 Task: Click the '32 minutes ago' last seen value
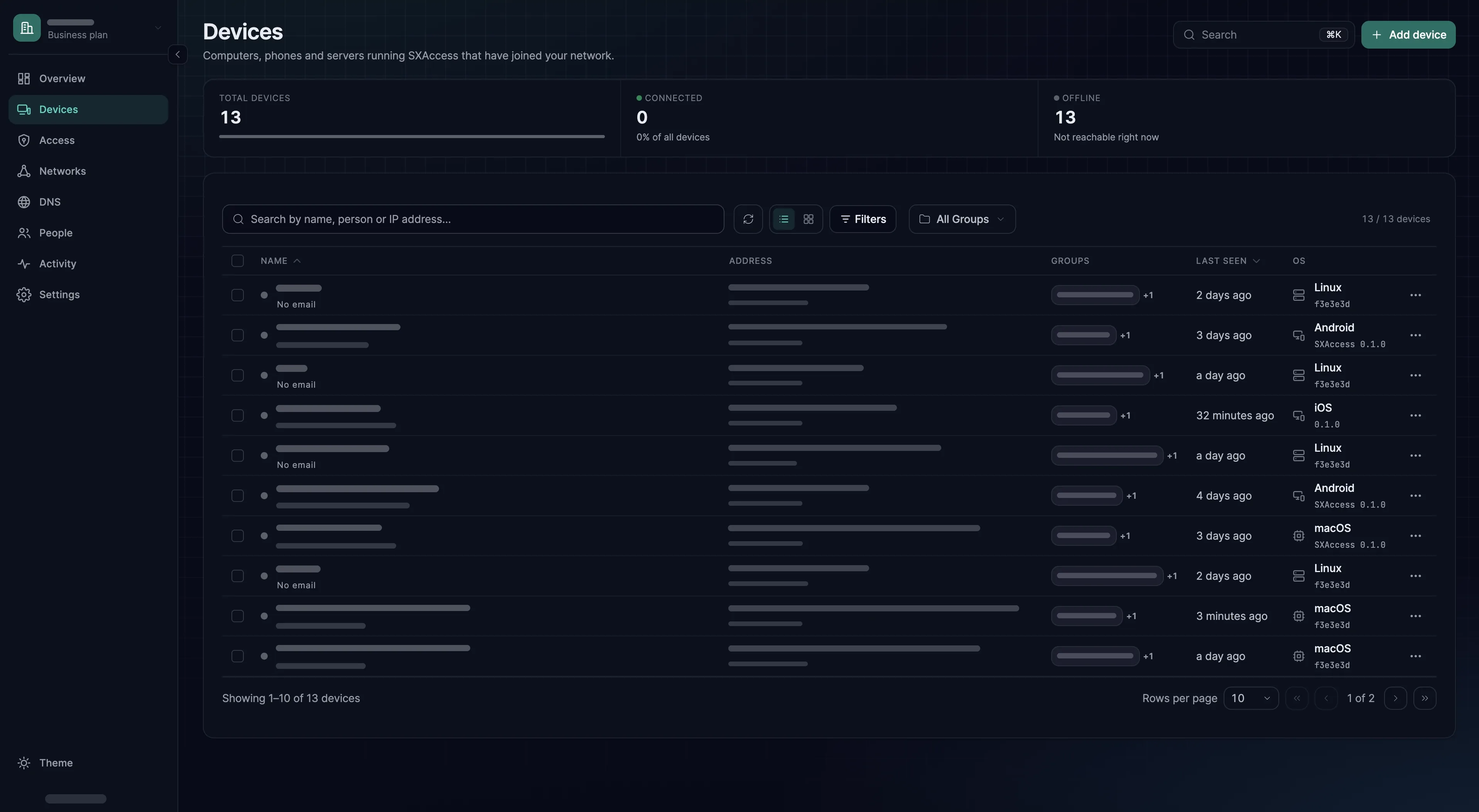(1234, 416)
